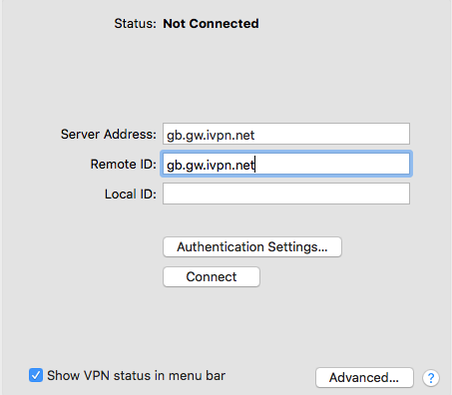Viewport: 452px width, 395px height.
Task: Click the gb.gw.ivpn.net text in Remote ID
Action: click(x=210, y=165)
